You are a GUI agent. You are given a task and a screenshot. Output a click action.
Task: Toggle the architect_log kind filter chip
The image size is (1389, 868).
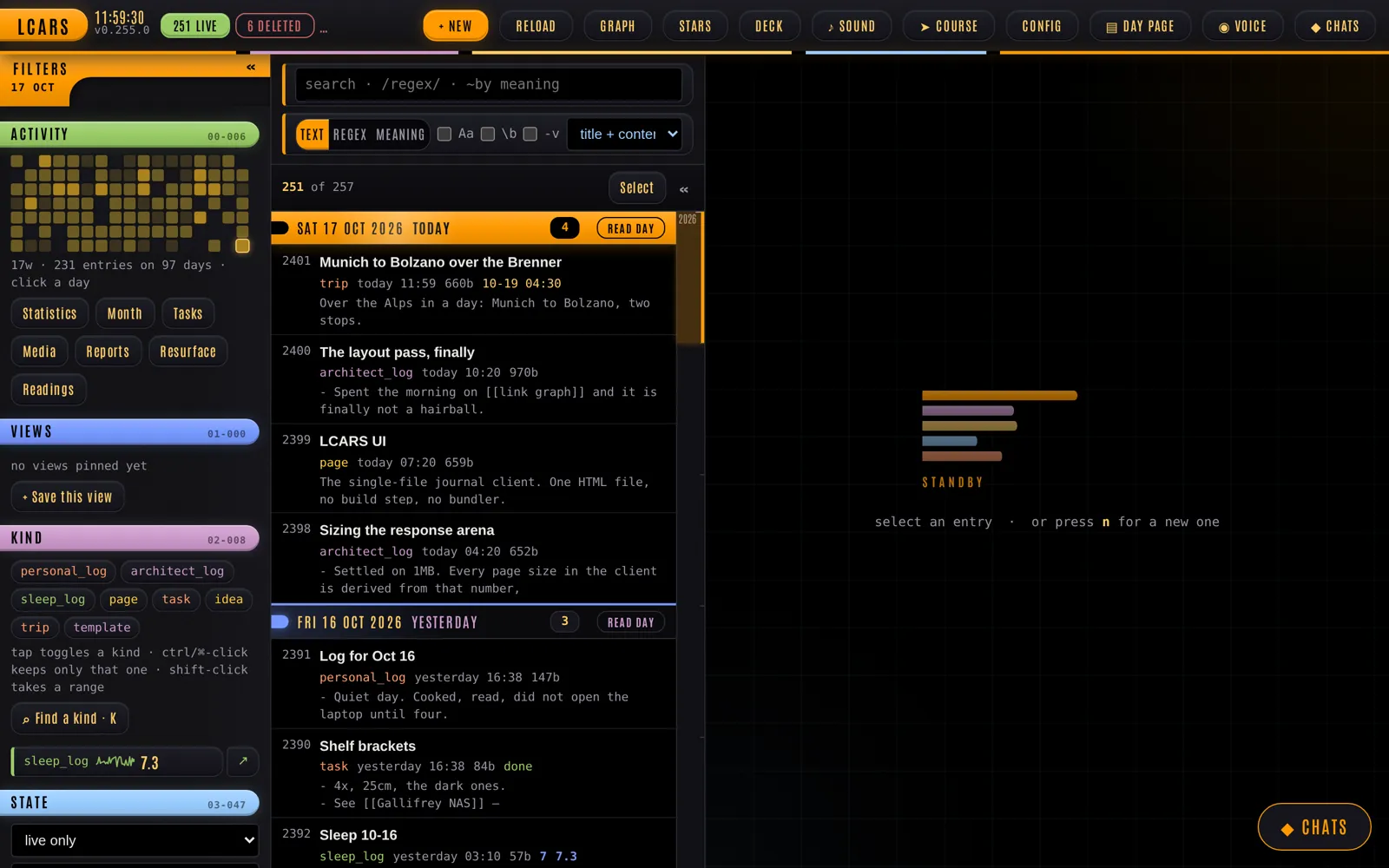177,571
